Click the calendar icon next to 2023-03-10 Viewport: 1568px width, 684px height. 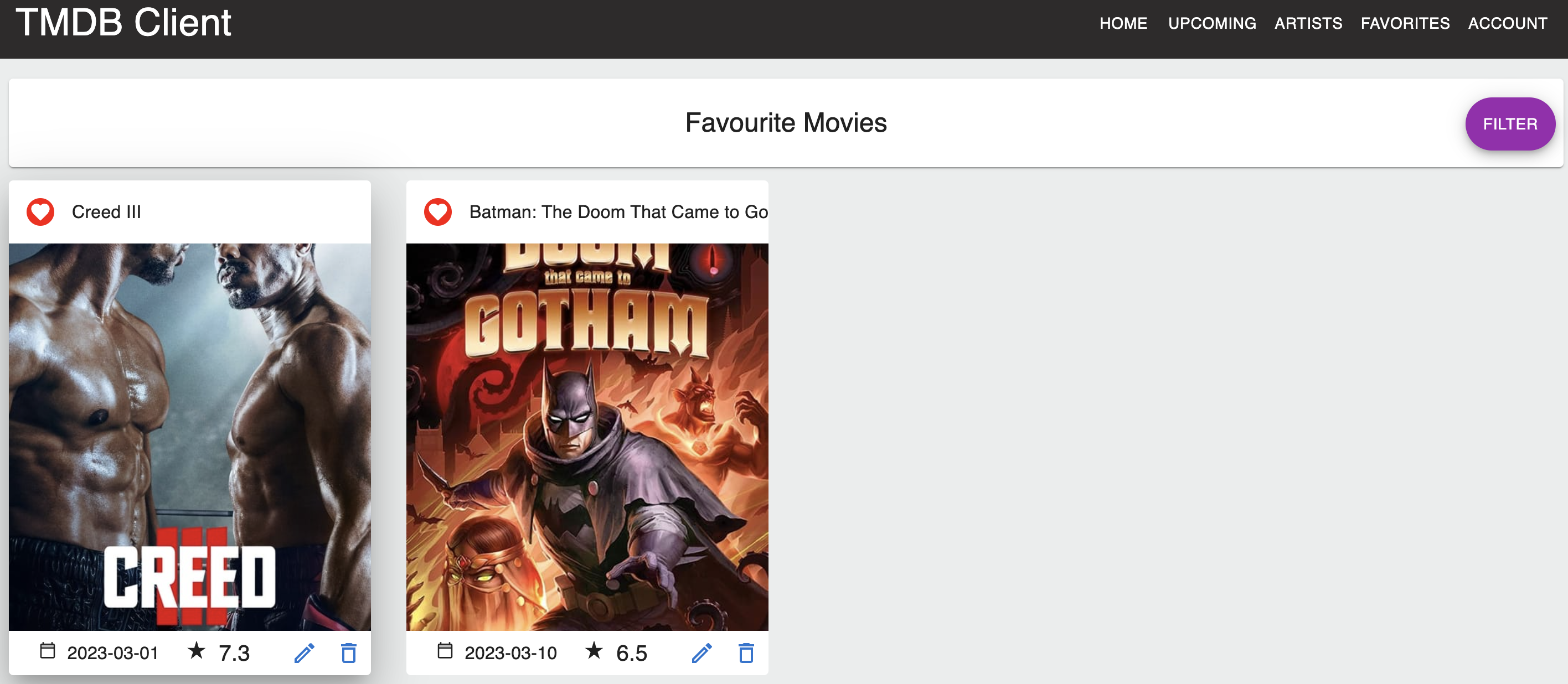[446, 652]
